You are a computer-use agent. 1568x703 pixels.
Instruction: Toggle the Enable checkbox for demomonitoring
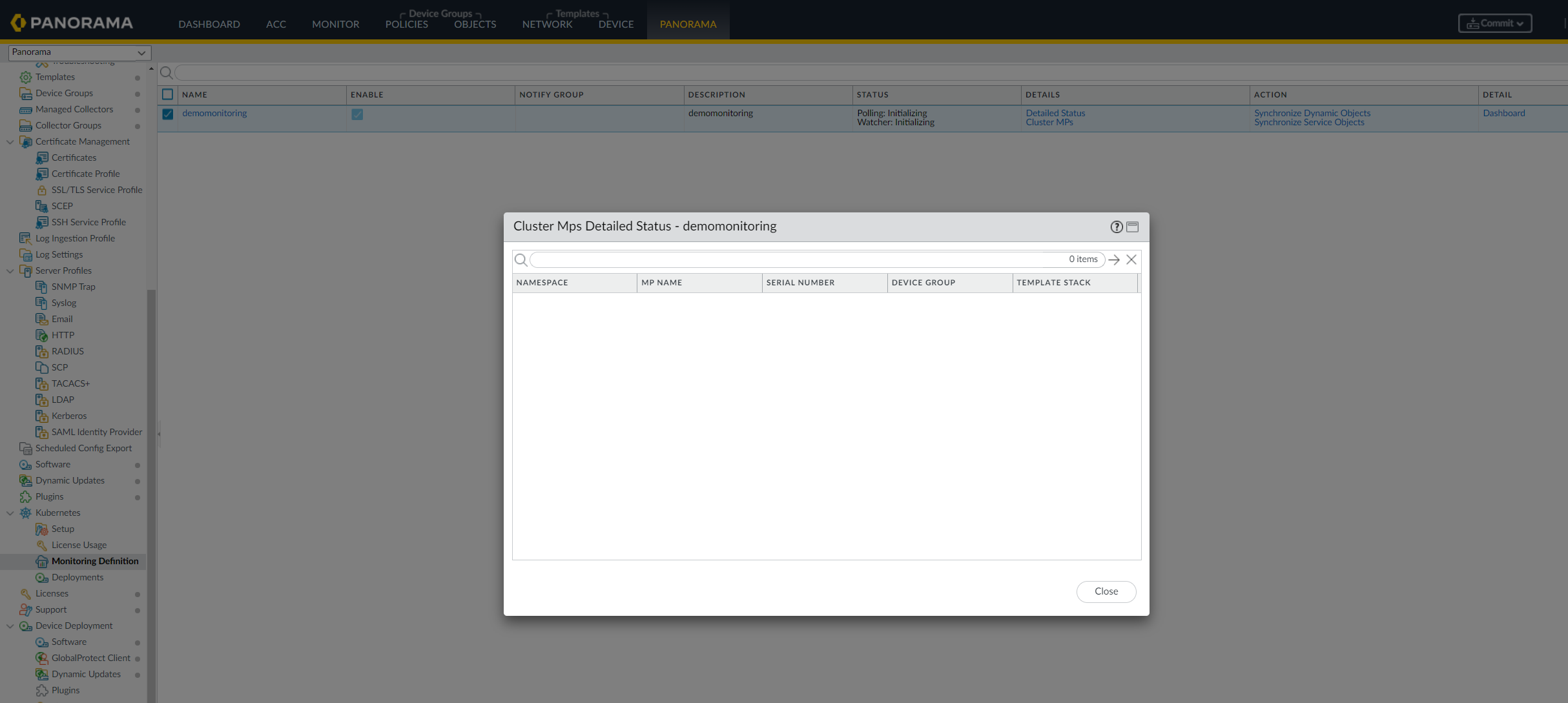pos(357,114)
